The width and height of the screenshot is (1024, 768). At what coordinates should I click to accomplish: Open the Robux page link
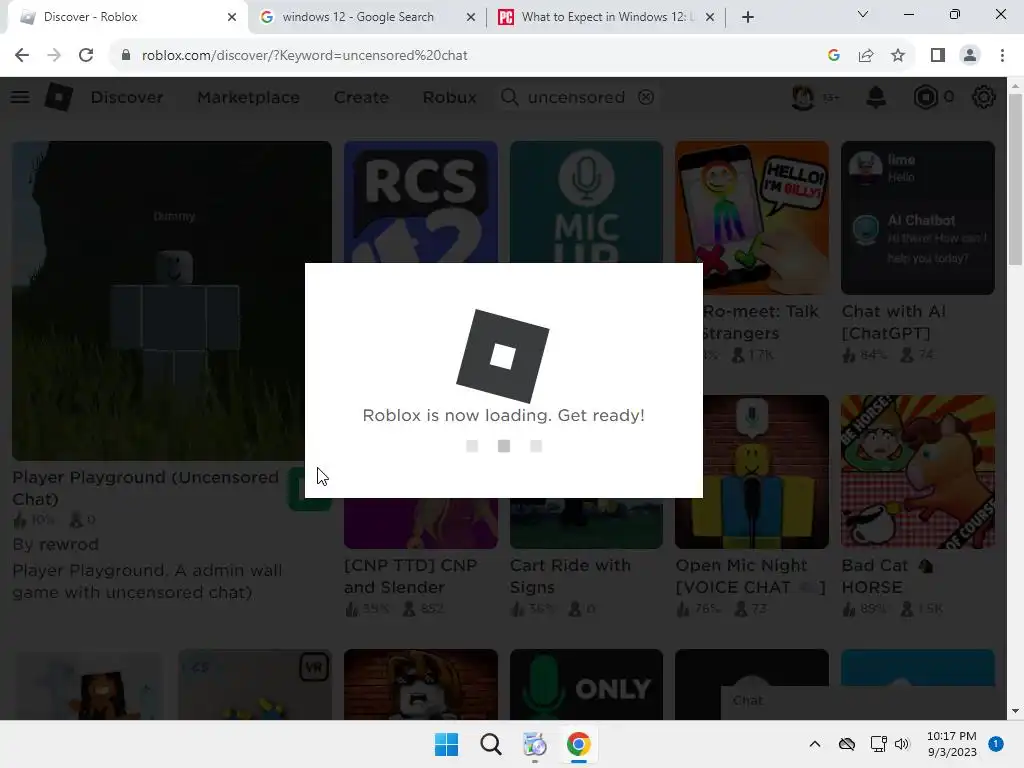[x=449, y=97]
